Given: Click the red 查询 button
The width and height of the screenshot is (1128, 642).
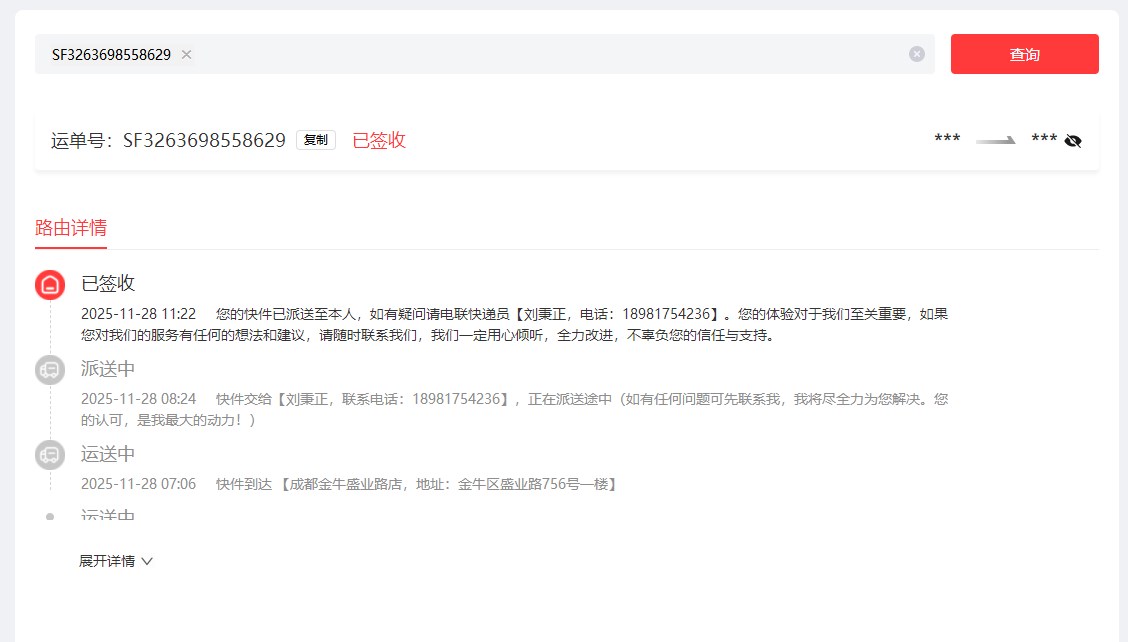Looking at the screenshot, I should click(1024, 54).
